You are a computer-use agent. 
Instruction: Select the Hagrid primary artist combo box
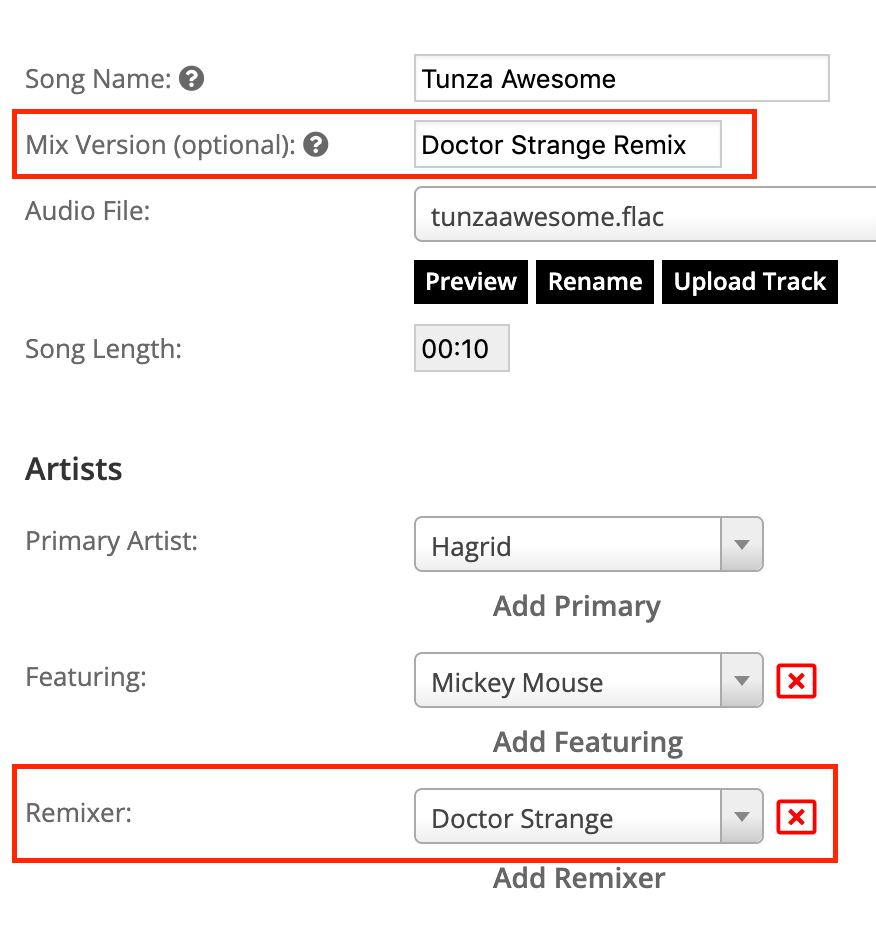point(588,544)
